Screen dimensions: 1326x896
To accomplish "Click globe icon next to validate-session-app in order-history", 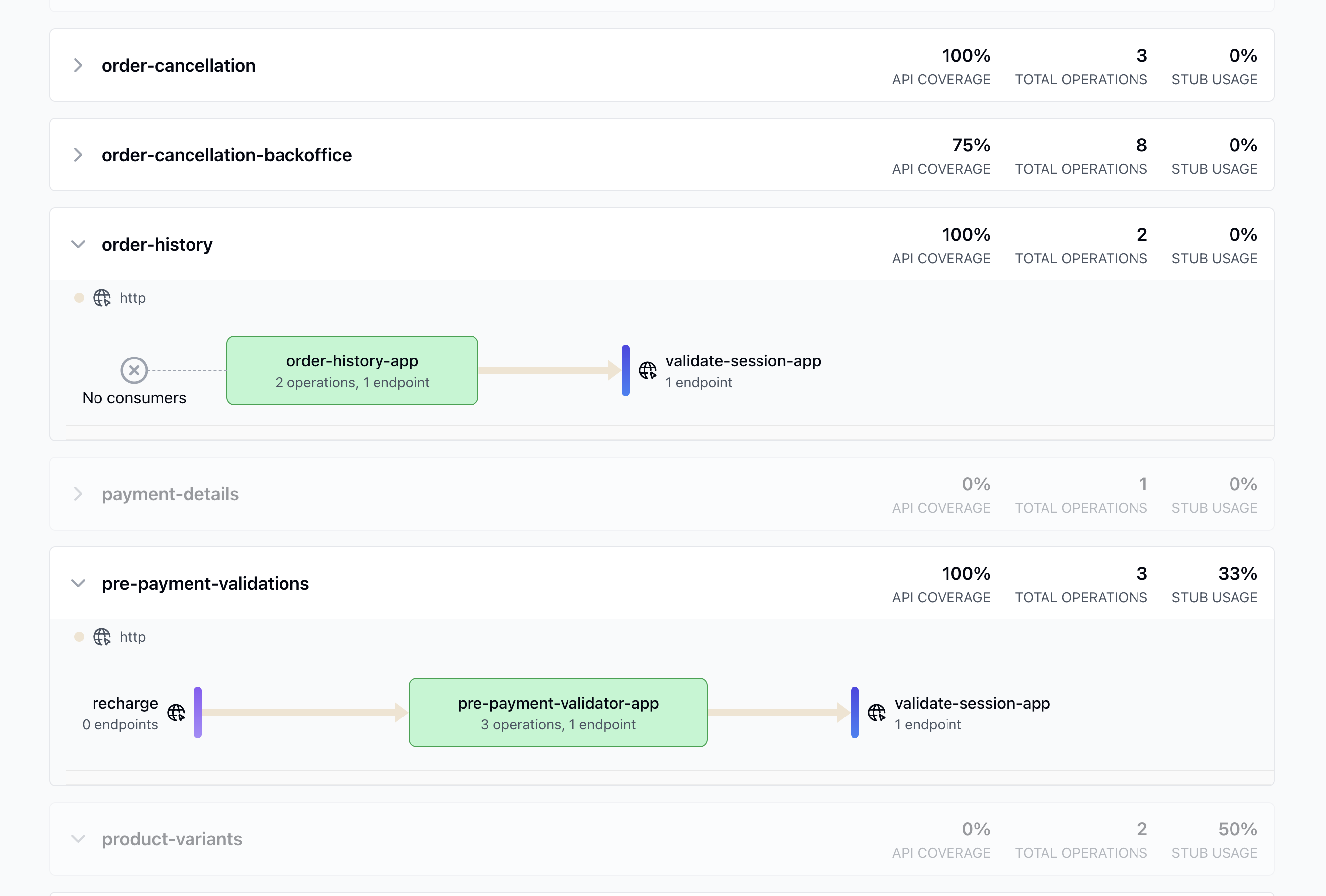I will pyautogui.click(x=647, y=371).
